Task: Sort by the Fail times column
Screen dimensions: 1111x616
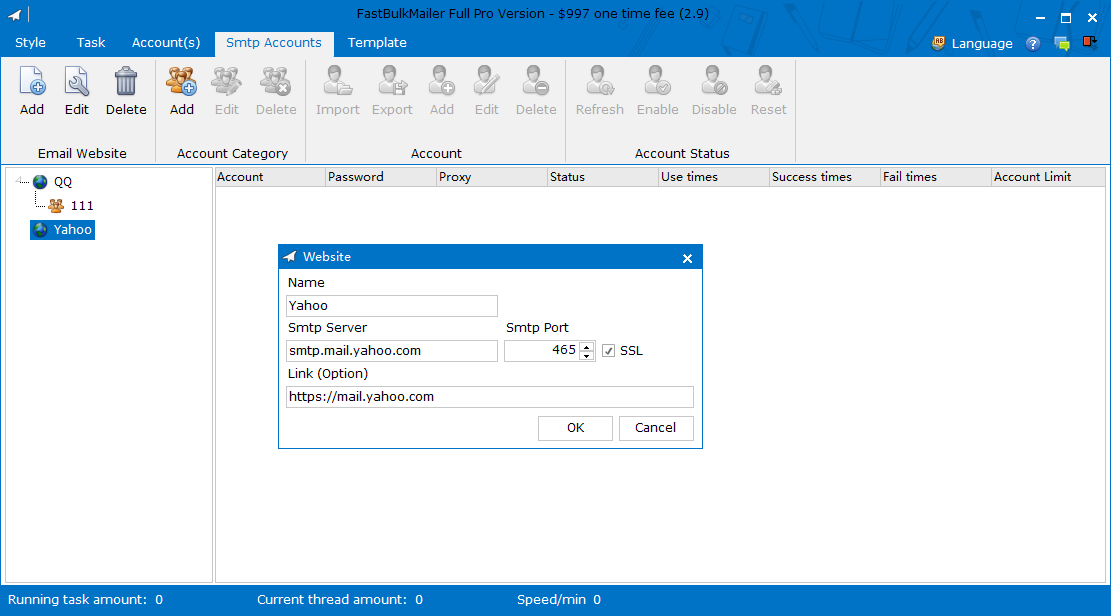Action: coord(936,177)
